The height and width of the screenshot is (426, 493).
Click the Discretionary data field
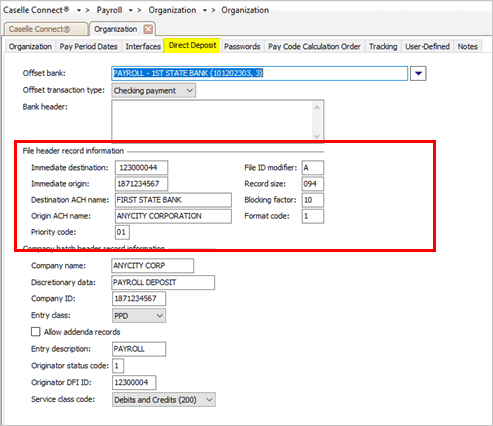pyautogui.click(x=163, y=282)
